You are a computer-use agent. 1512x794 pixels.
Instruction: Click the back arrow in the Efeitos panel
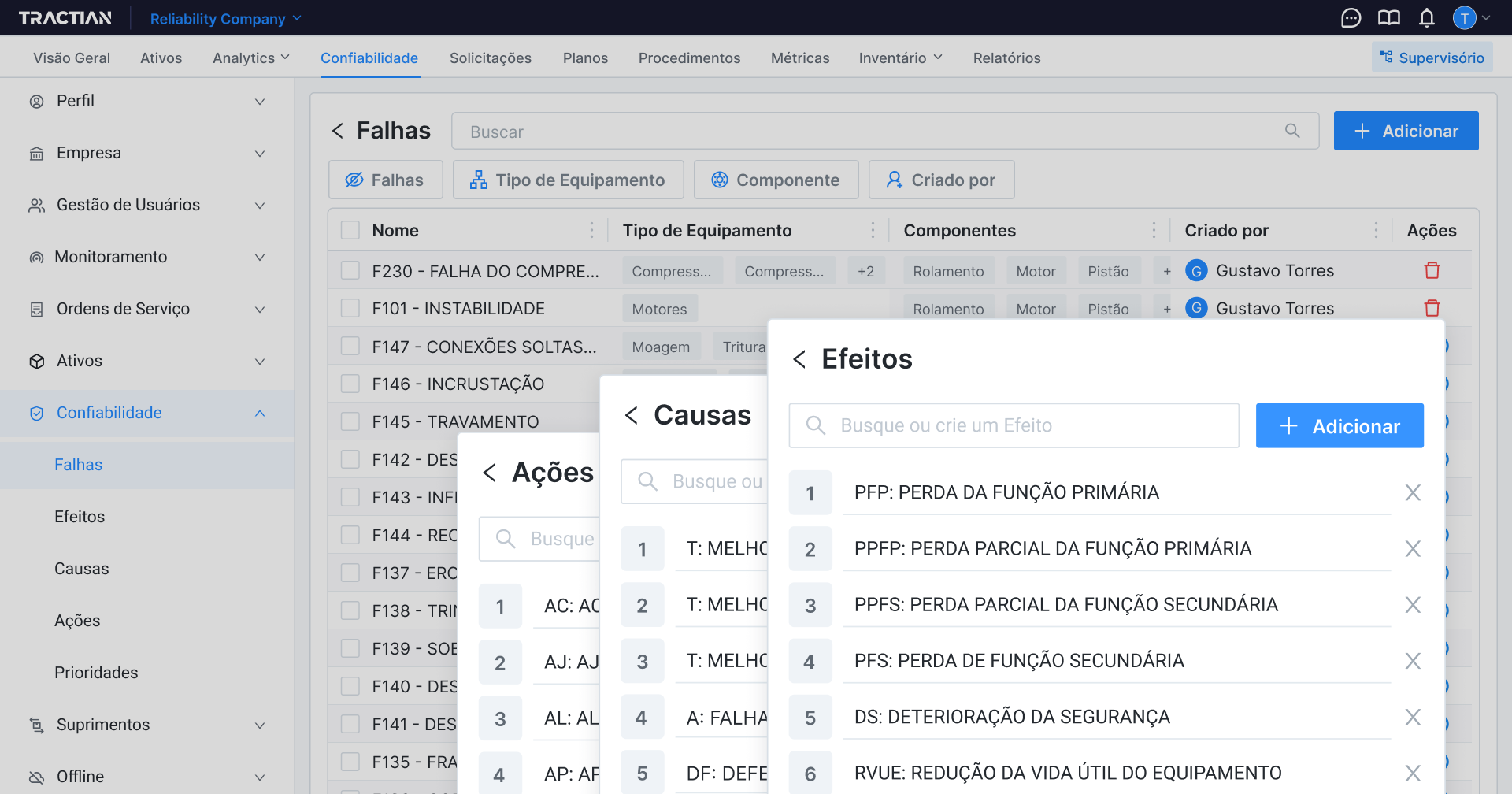[x=800, y=358]
